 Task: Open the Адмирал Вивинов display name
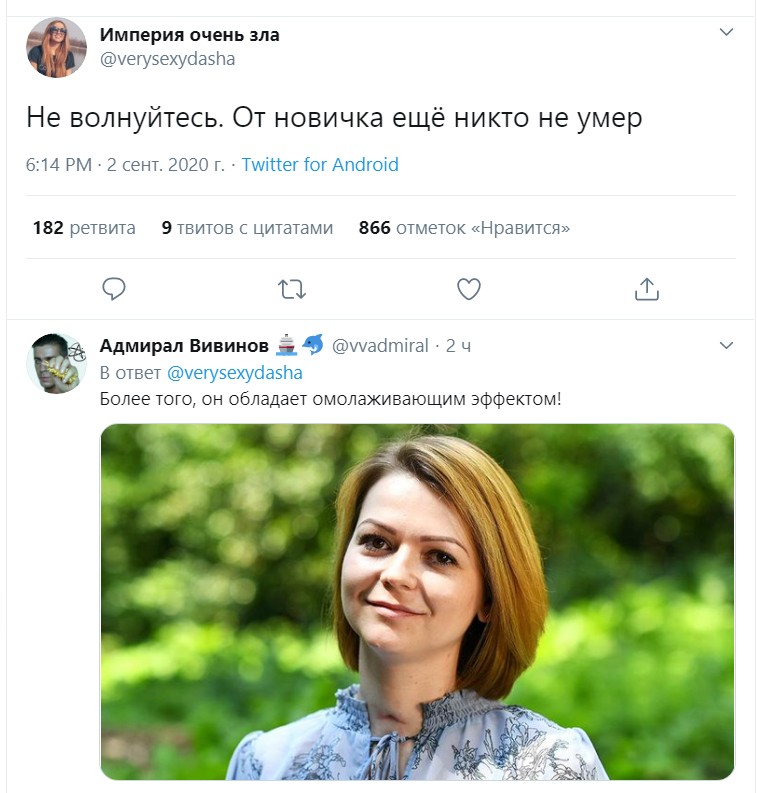coord(184,346)
